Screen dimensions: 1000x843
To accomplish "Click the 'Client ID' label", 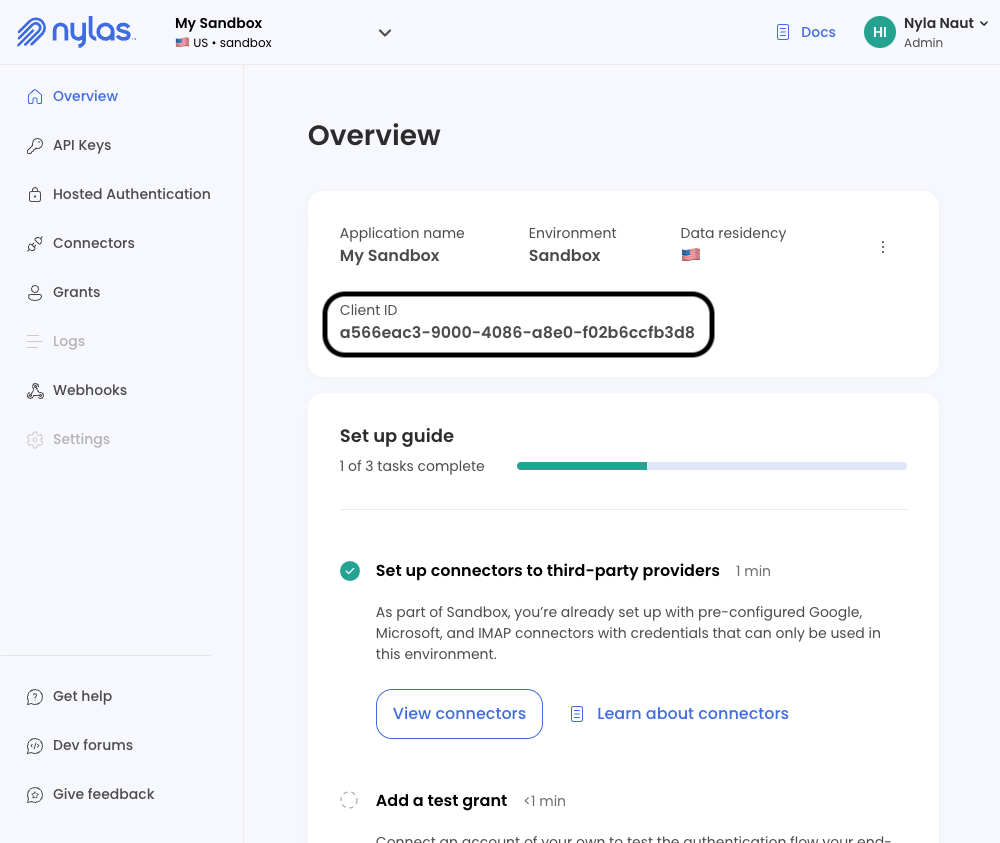I will pyautogui.click(x=369, y=310).
